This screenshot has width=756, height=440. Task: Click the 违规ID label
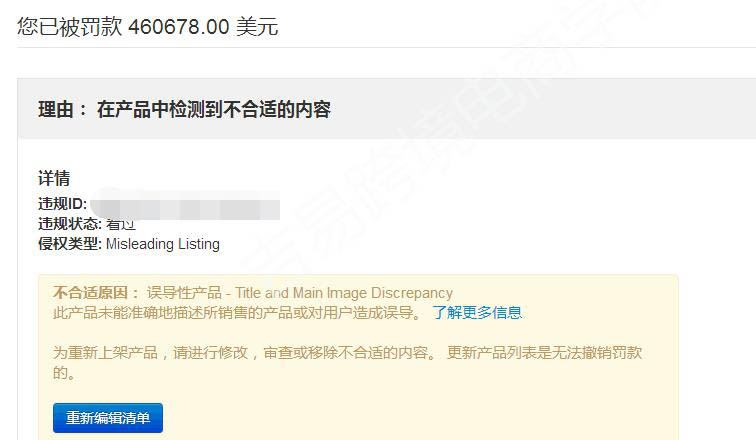point(63,204)
